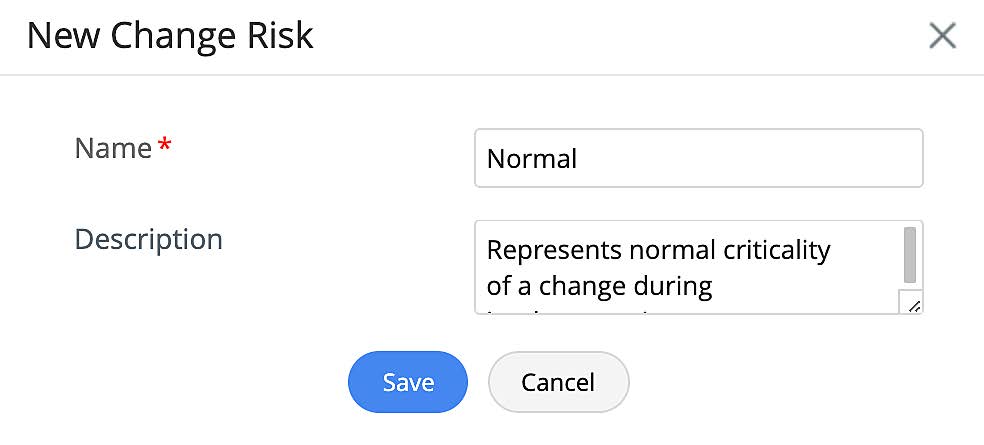Close the New Change Risk dialog

[x=942, y=37]
